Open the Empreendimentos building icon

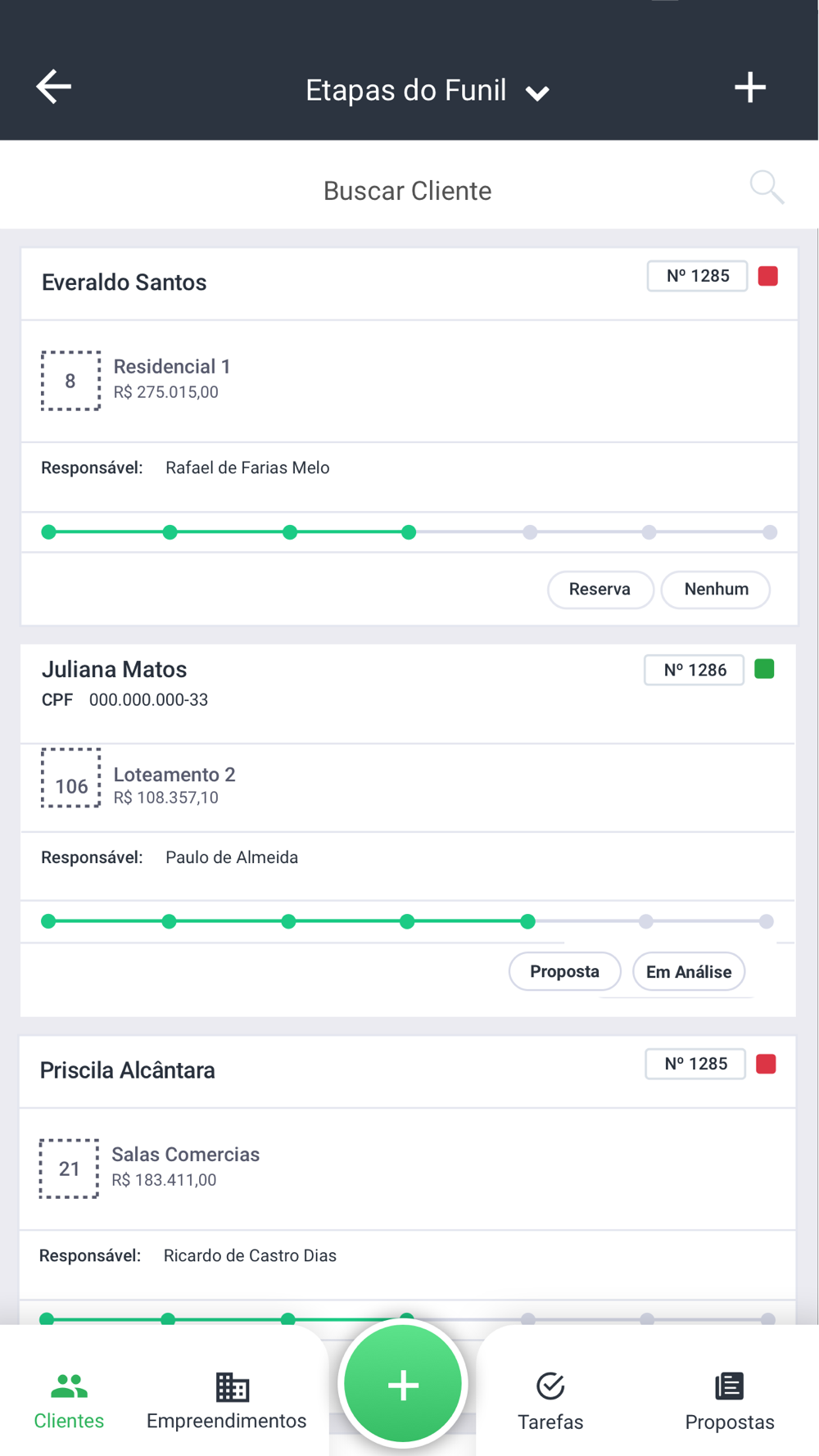pyautogui.click(x=233, y=1386)
